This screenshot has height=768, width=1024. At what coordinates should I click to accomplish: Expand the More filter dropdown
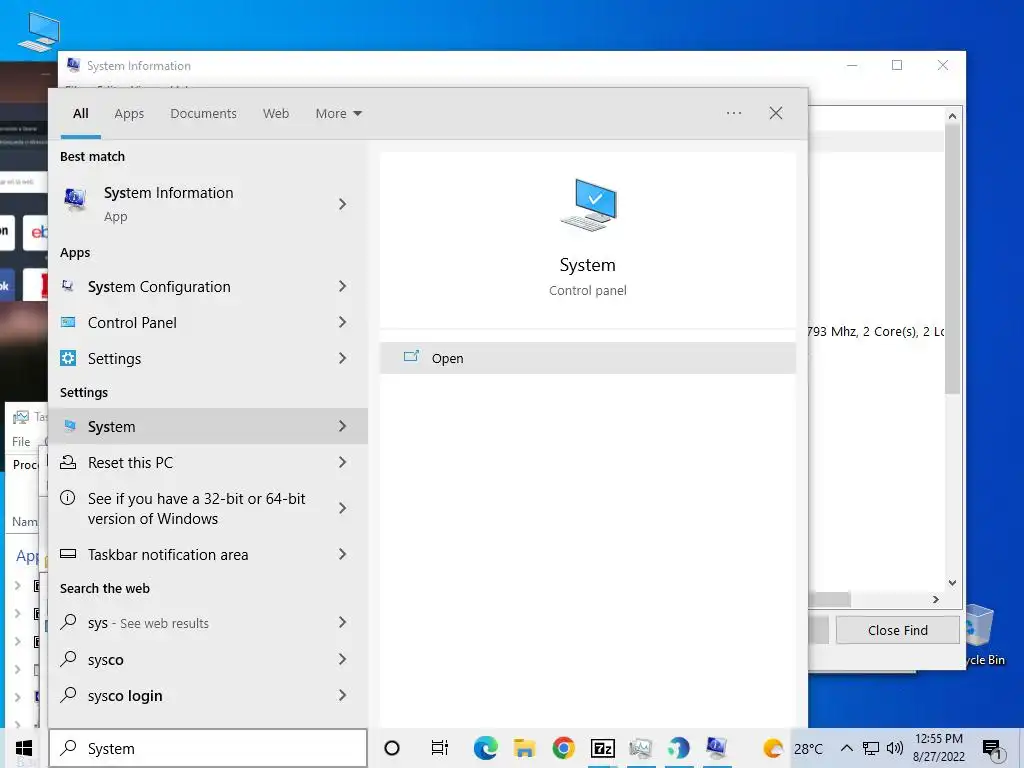coord(338,114)
